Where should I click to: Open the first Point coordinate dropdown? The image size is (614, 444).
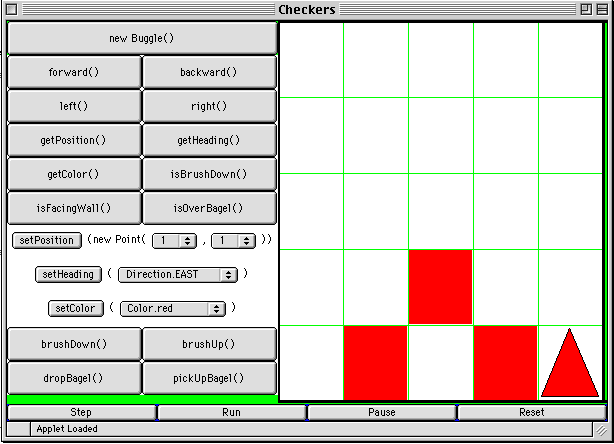pyautogui.click(x=172, y=240)
